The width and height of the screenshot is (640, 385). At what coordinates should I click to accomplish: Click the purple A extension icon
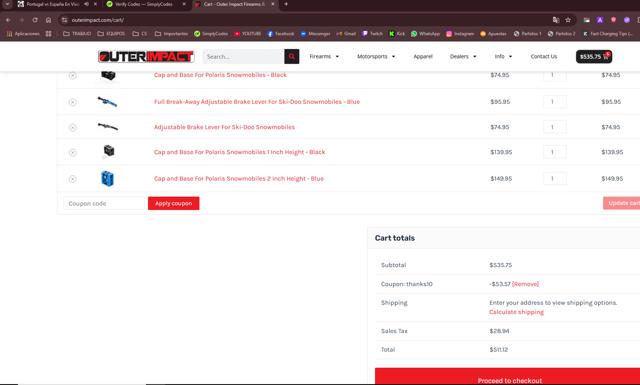(x=600, y=20)
